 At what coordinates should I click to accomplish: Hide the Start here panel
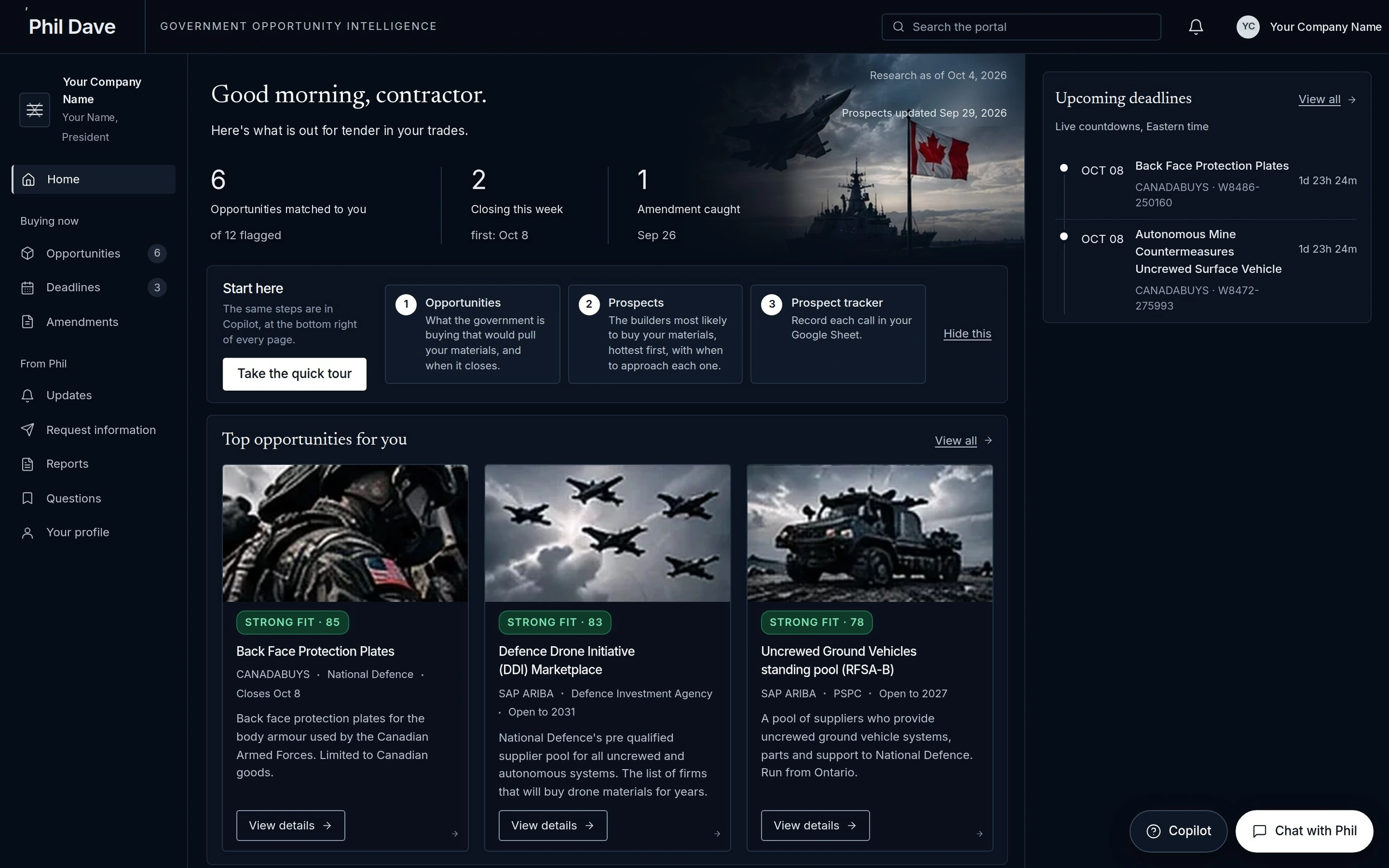(x=967, y=334)
